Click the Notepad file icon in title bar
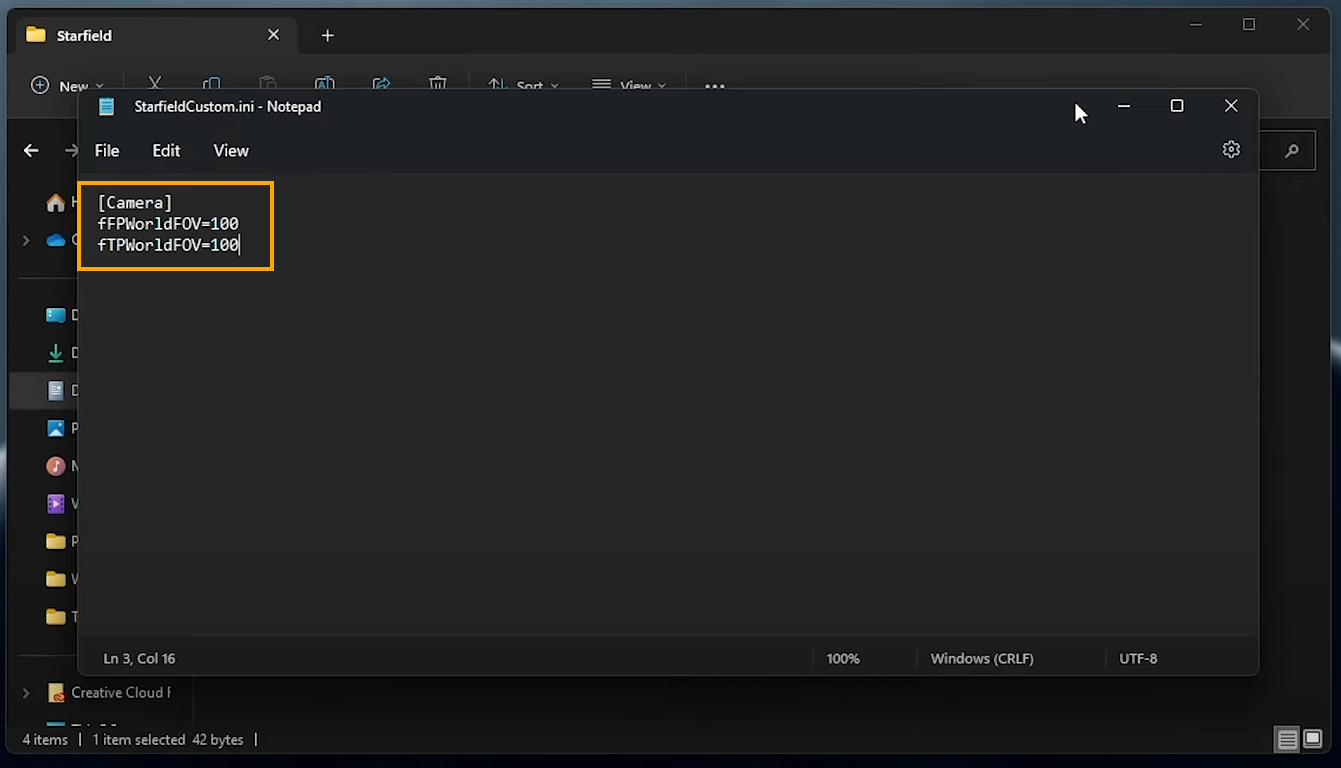This screenshot has height=768, width=1341. click(107, 106)
